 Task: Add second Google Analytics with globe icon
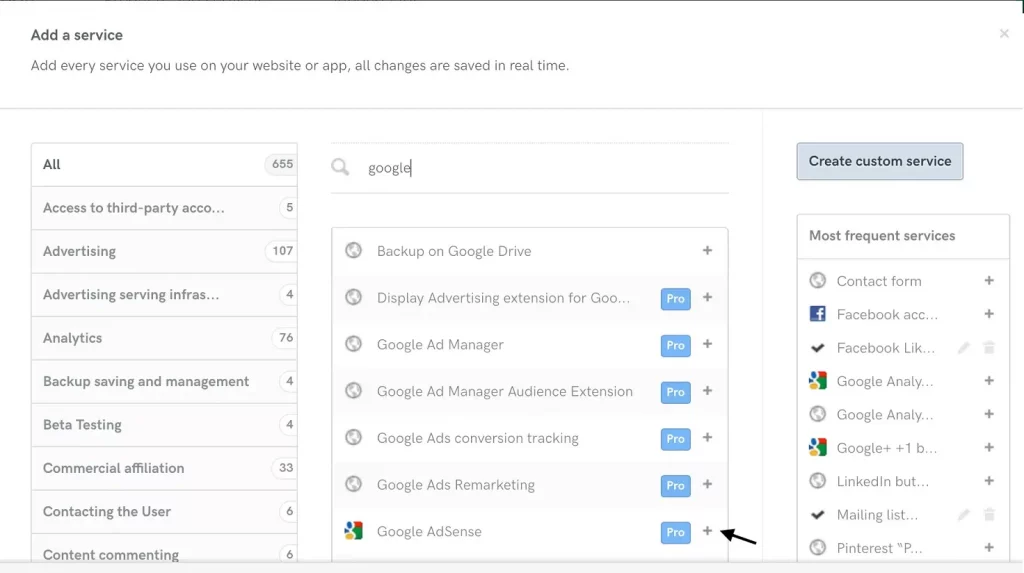click(x=989, y=414)
